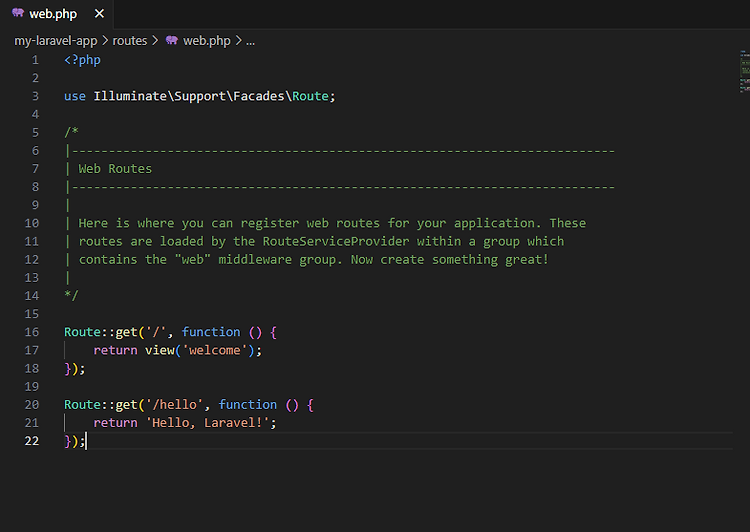Click line number 20 in the gutter
The width and height of the screenshot is (750, 532).
click(x=32, y=405)
